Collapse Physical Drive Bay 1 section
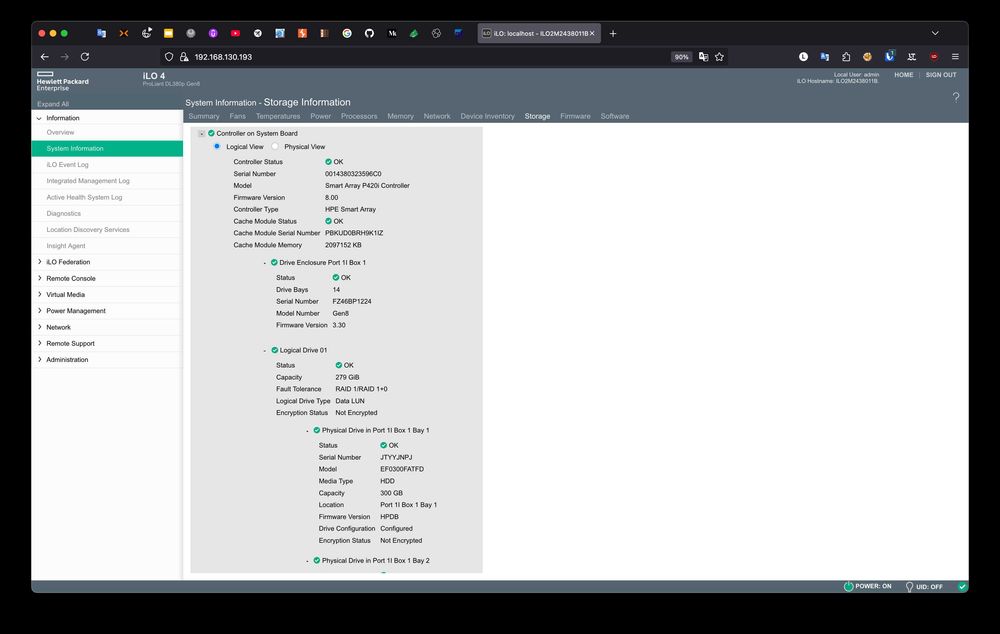Viewport: 1000px width, 634px height. click(x=307, y=431)
